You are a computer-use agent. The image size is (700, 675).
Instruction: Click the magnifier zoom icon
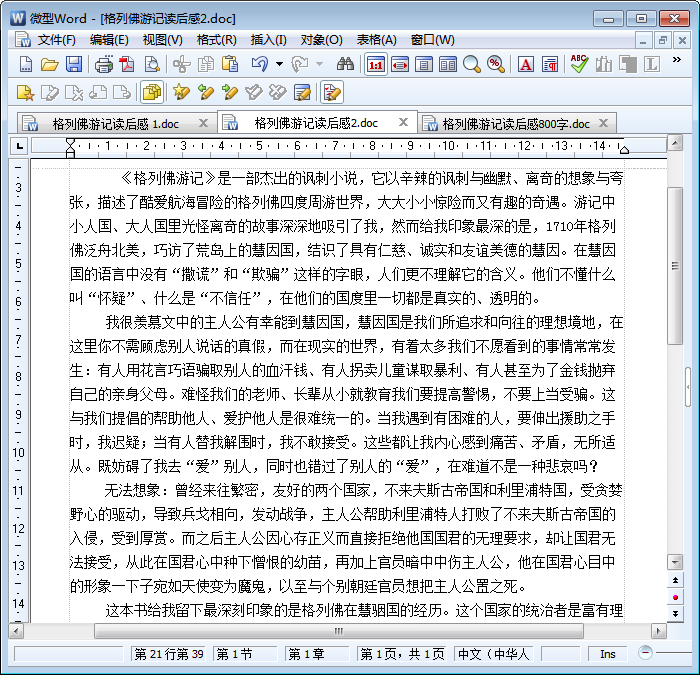[x=471, y=65]
